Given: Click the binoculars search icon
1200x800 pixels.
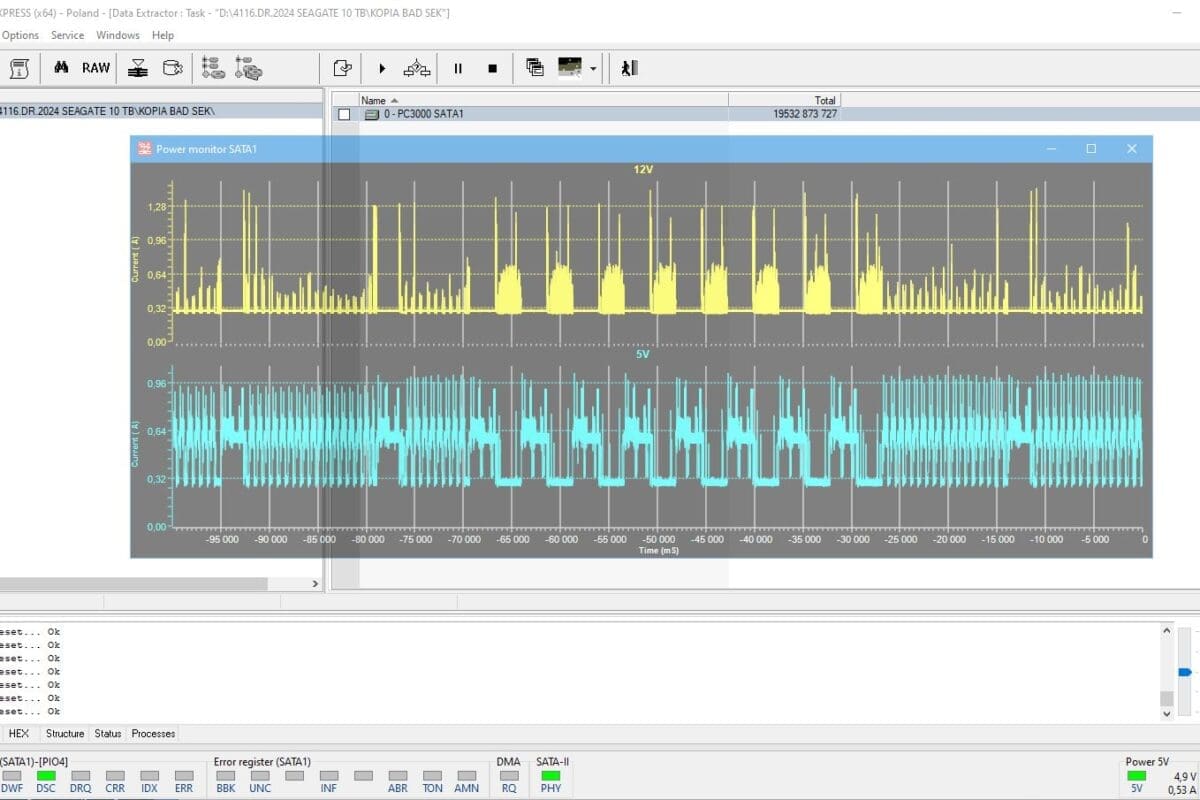Looking at the screenshot, I should 61,68.
